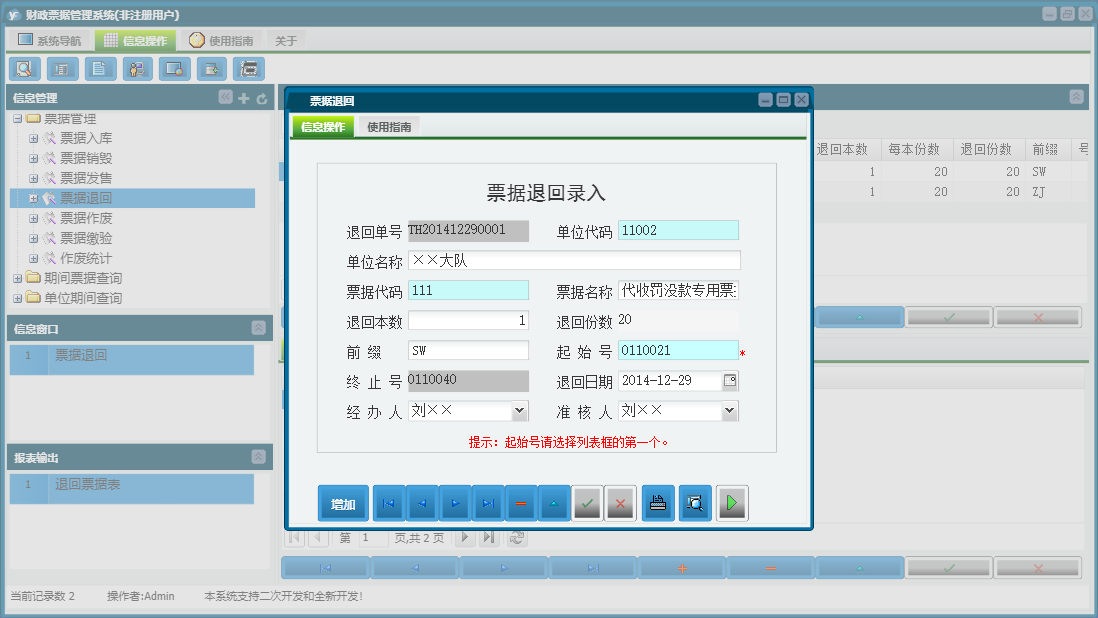Viewport: 1098px width, 618px height.
Task: Click the print icon in dialog toolbar
Action: click(658, 504)
